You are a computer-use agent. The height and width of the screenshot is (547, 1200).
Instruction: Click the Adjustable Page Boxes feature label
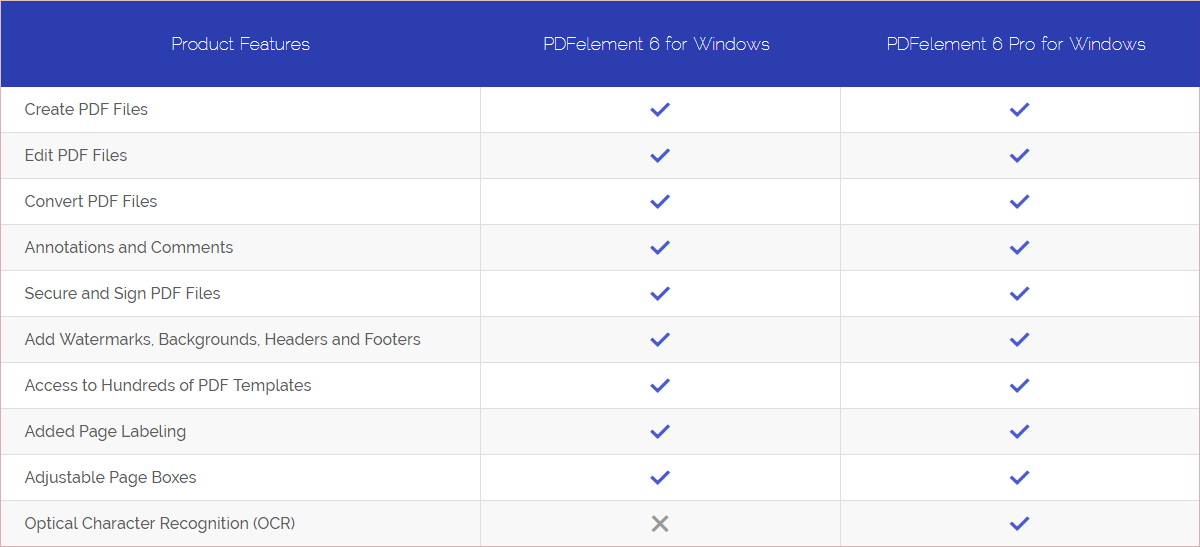pos(111,477)
